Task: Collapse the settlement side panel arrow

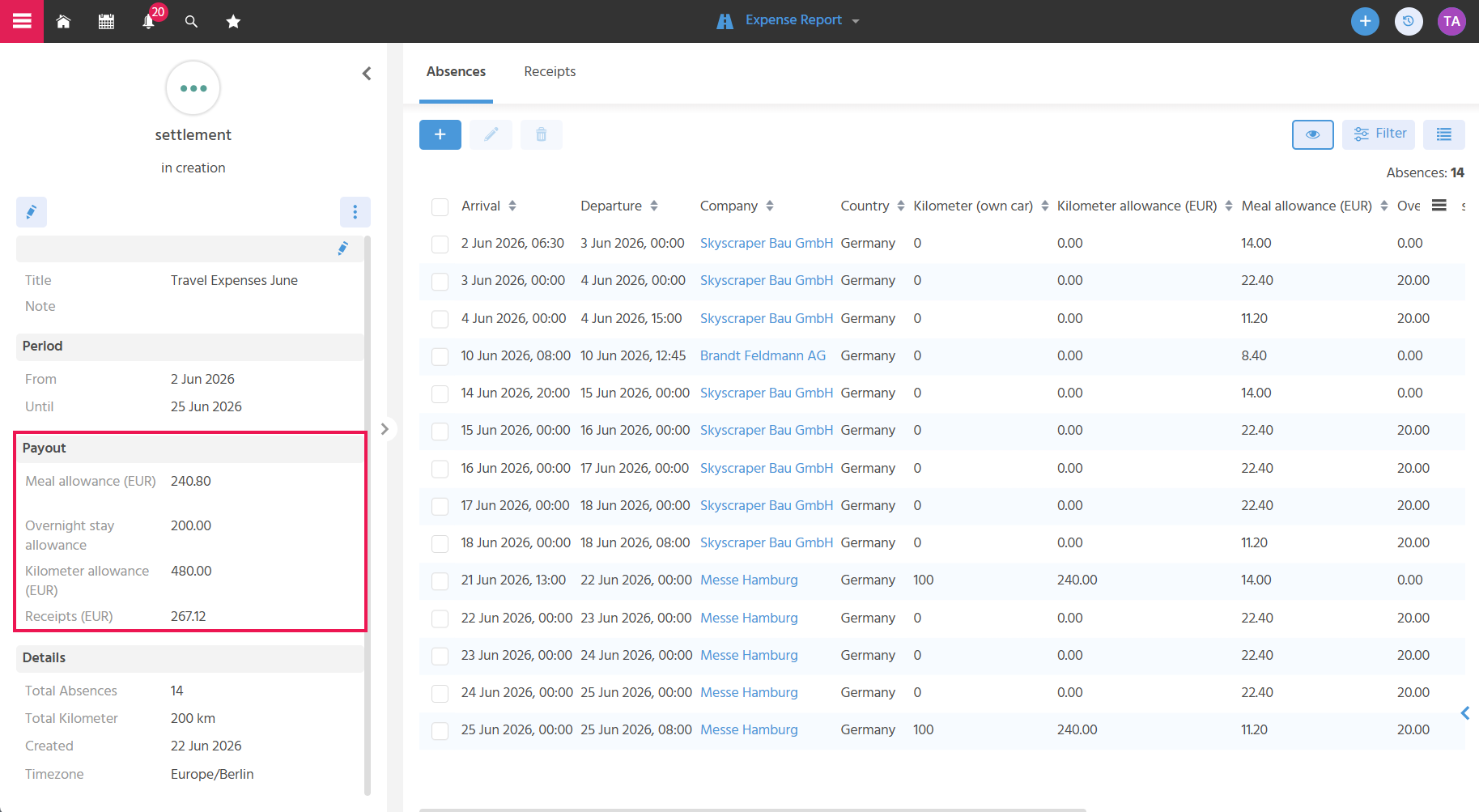Action: click(x=367, y=74)
